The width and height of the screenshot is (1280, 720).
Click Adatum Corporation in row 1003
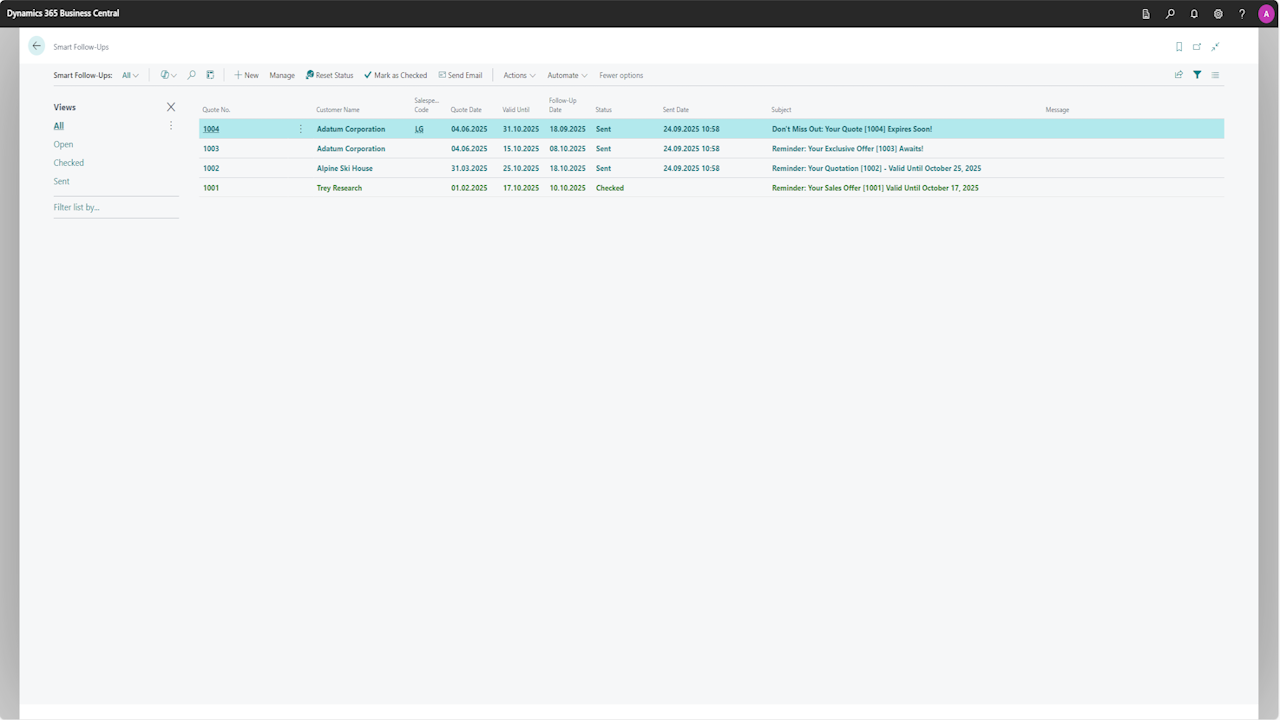pyautogui.click(x=351, y=148)
